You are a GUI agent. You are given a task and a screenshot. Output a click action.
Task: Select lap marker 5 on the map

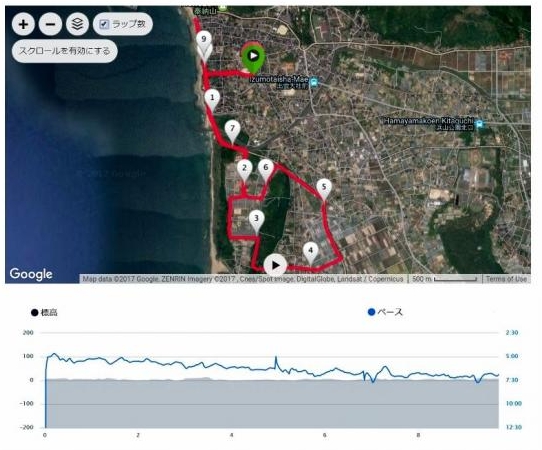tap(324, 189)
